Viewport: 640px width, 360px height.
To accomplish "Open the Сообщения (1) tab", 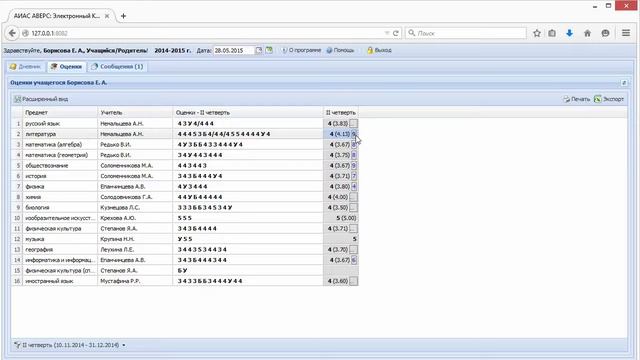I will 117,67.
